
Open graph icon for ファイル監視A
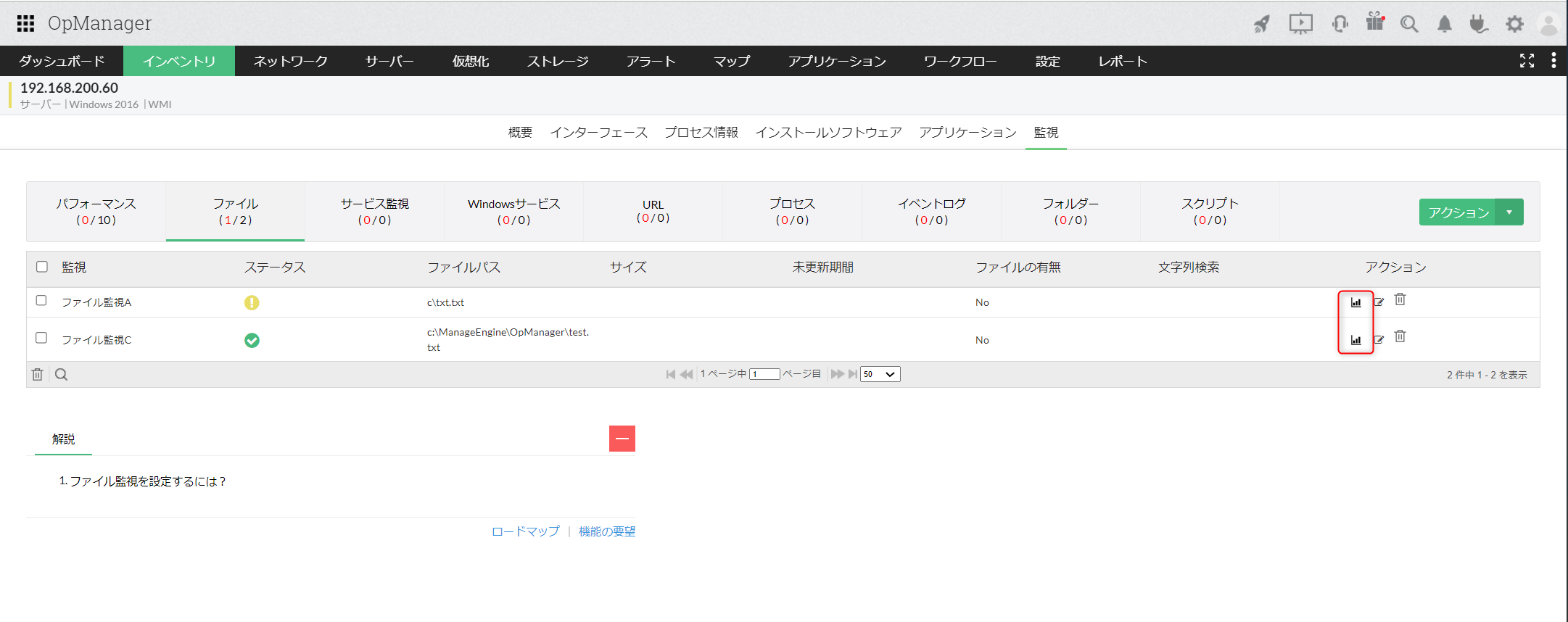click(1356, 302)
